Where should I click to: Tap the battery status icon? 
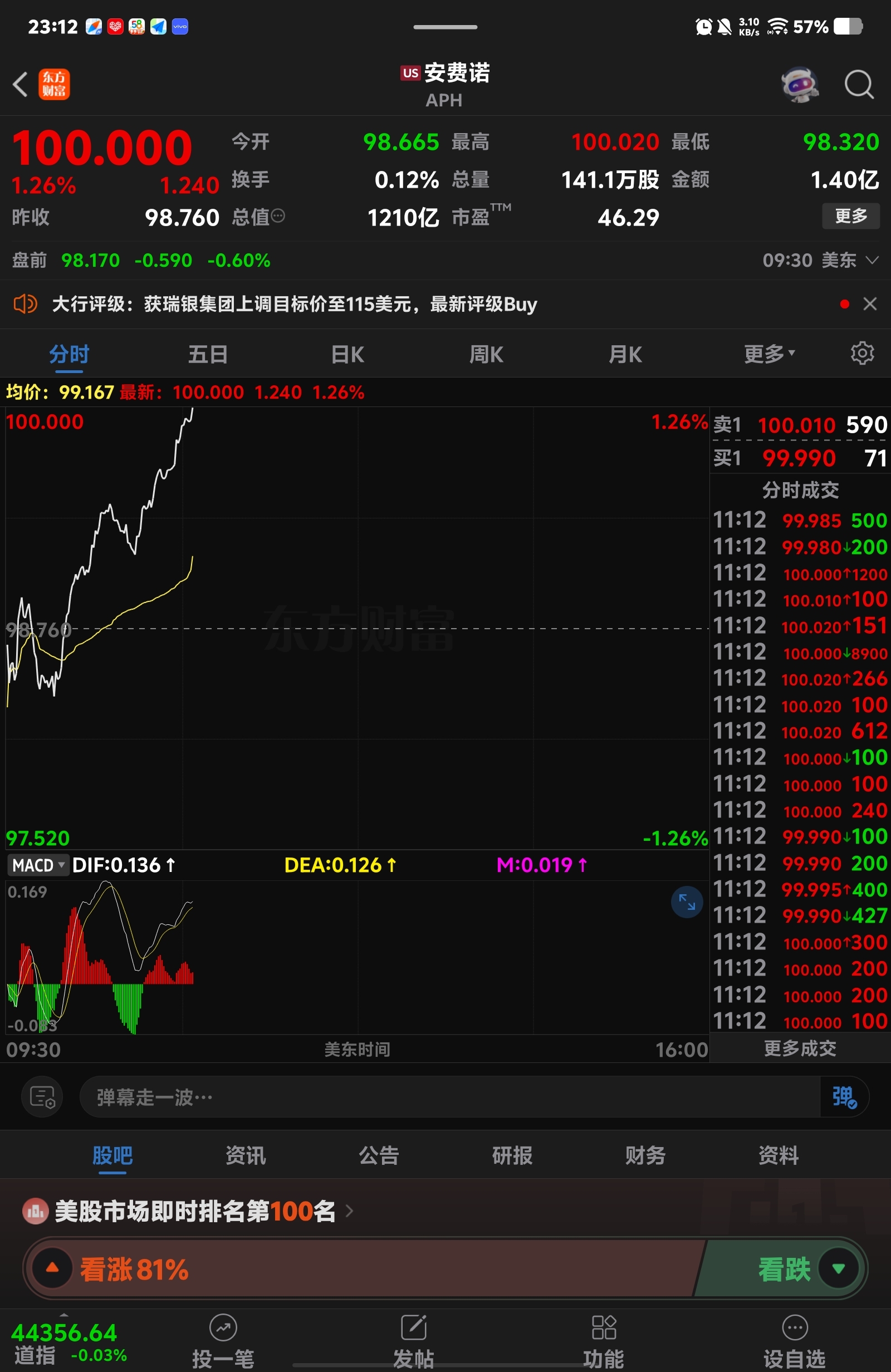pos(848,27)
